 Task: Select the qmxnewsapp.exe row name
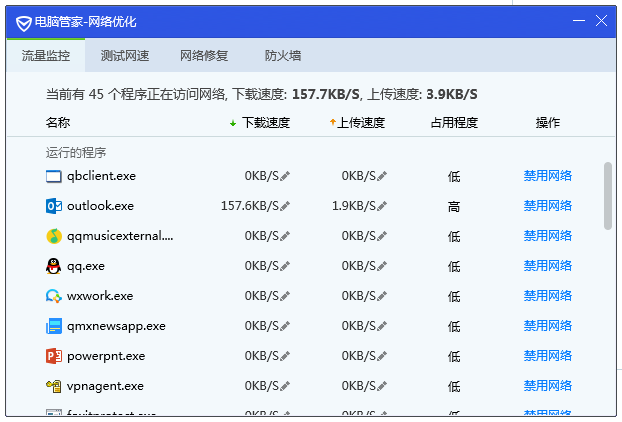click(x=116, y=326)
